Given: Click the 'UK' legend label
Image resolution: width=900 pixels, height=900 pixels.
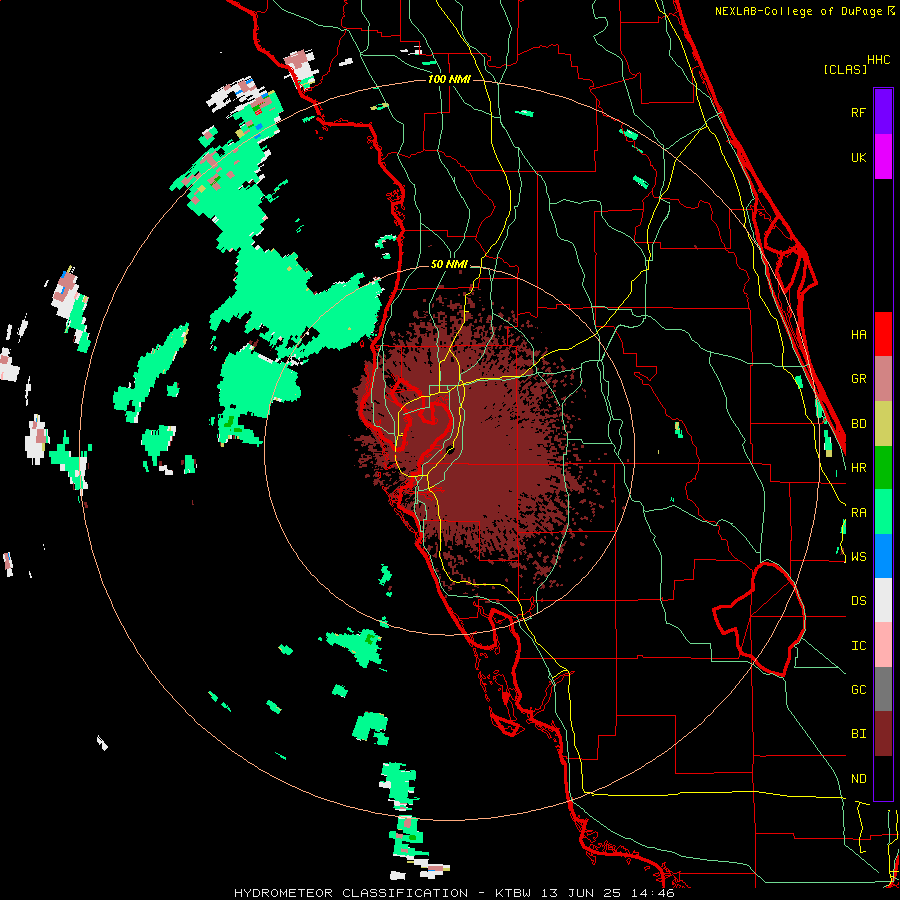Looking at the screenshot, I should click(858, 158).
